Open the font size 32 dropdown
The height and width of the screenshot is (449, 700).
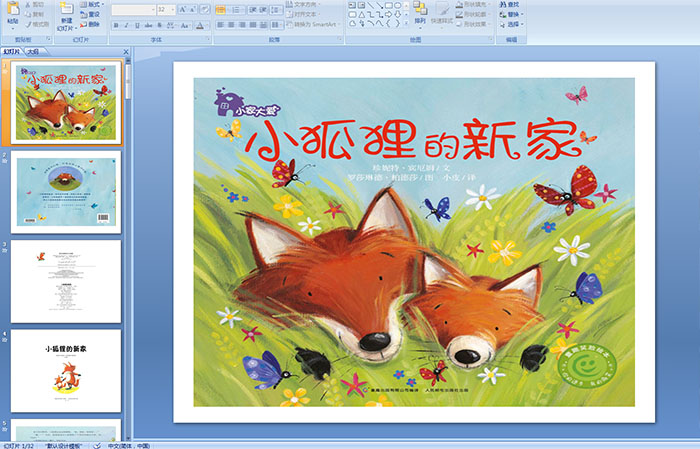(x=166, y=10)
